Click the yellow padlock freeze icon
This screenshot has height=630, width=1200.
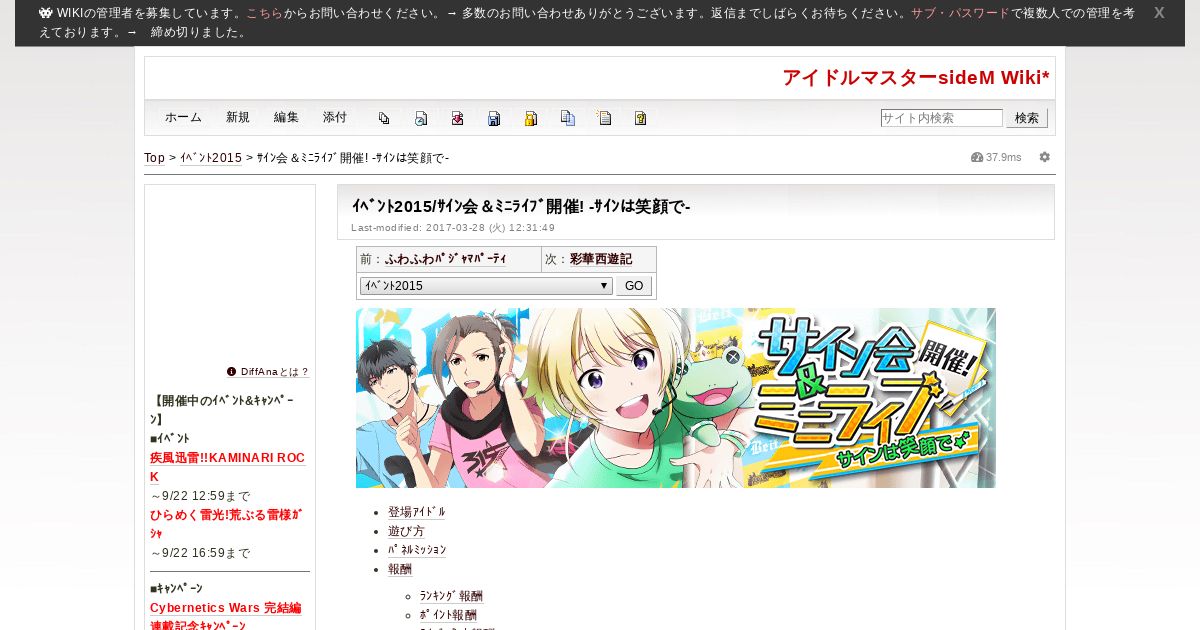(531, 118)
